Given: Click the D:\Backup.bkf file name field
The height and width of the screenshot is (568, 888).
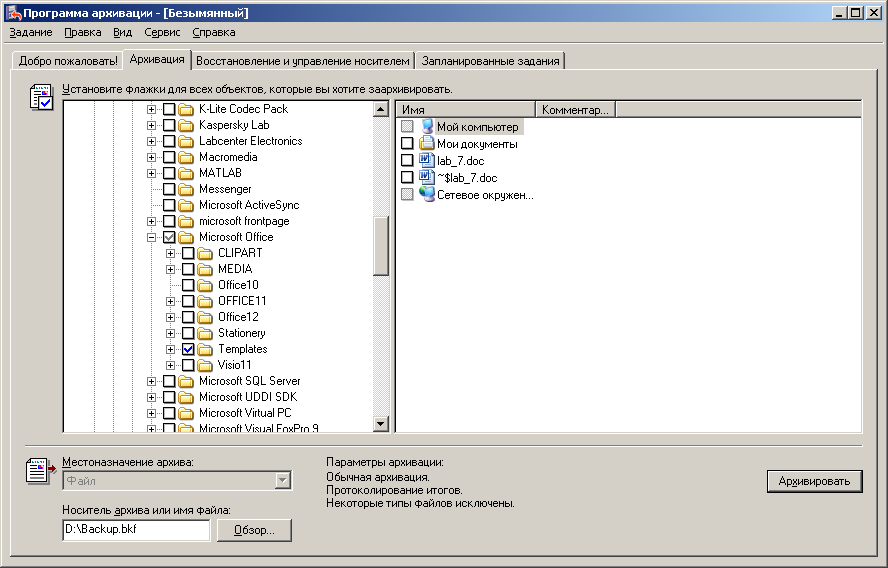Looking at the screenshot, I should (x=136, y=529).
